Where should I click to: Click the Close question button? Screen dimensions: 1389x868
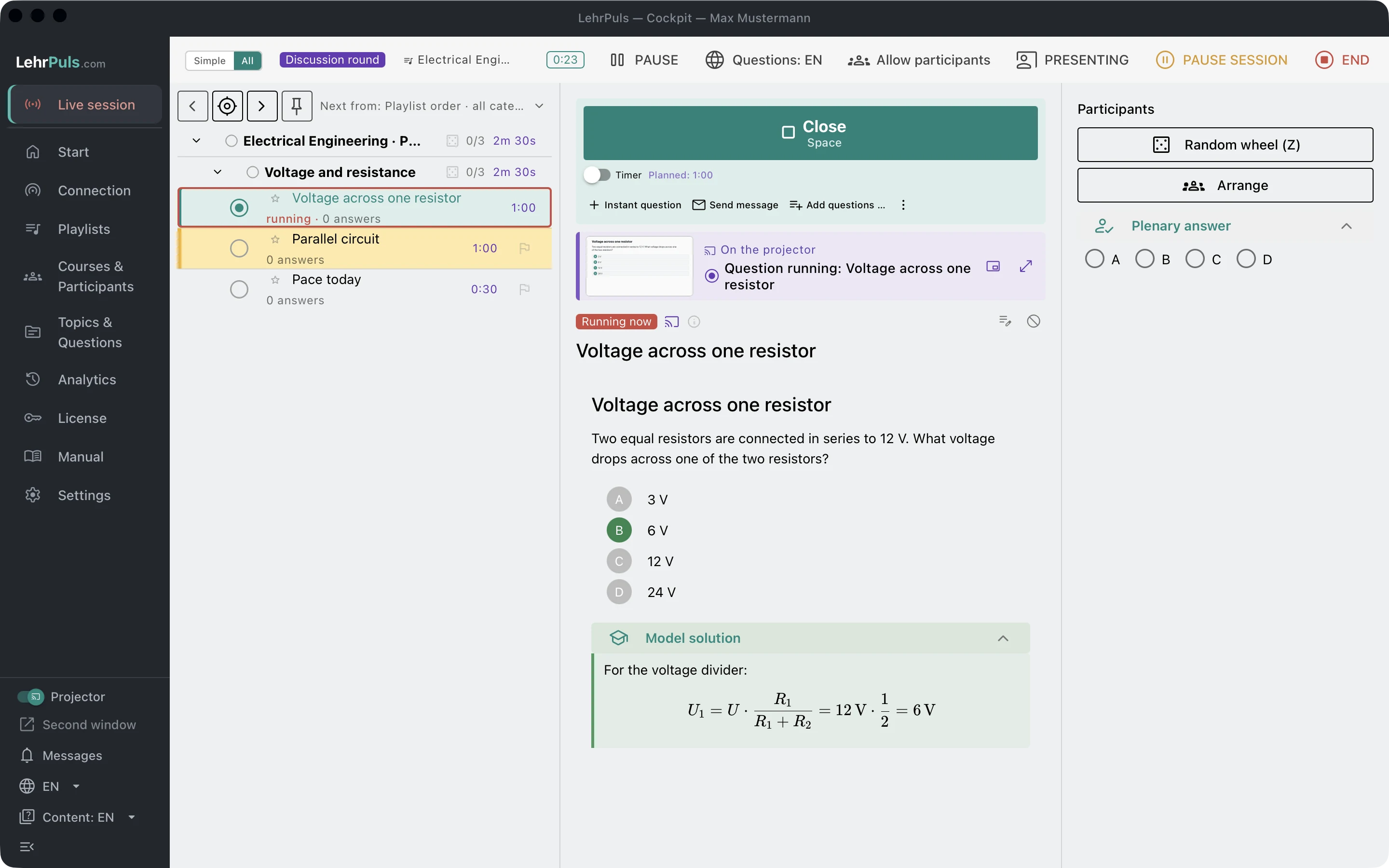pyautogui.click(x=810, y=133)
